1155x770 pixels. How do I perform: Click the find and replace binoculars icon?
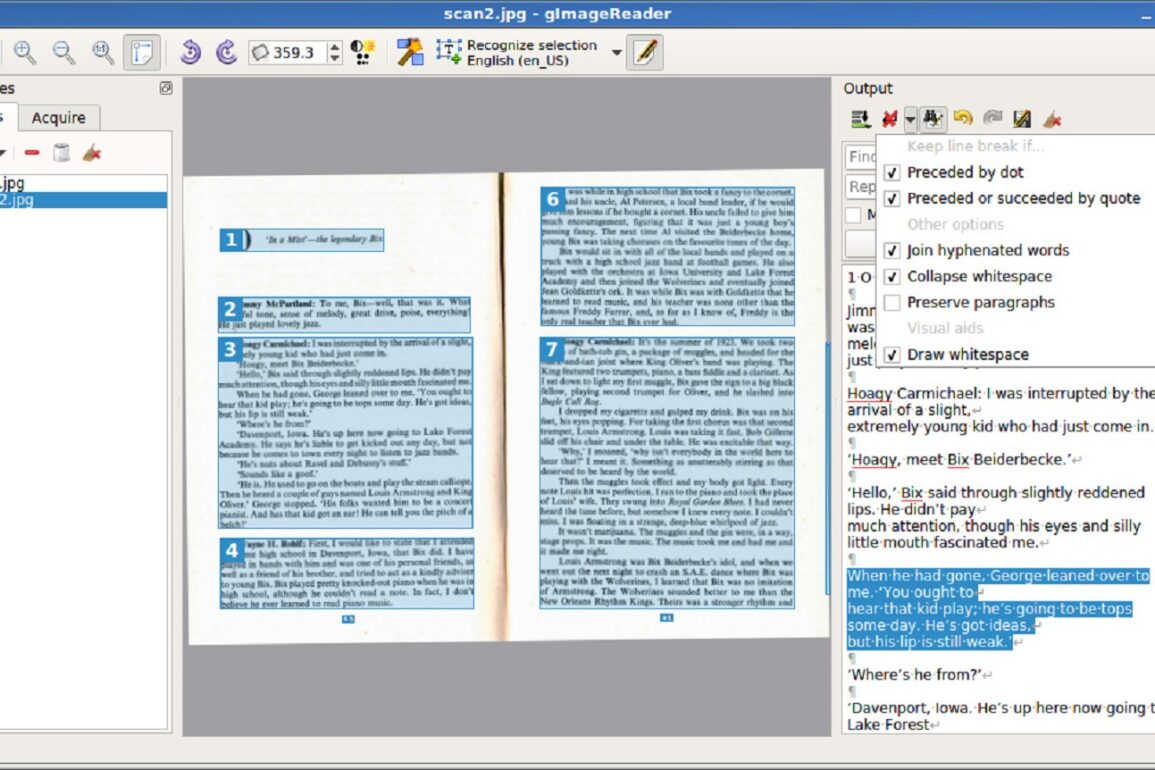pos(933,119)
